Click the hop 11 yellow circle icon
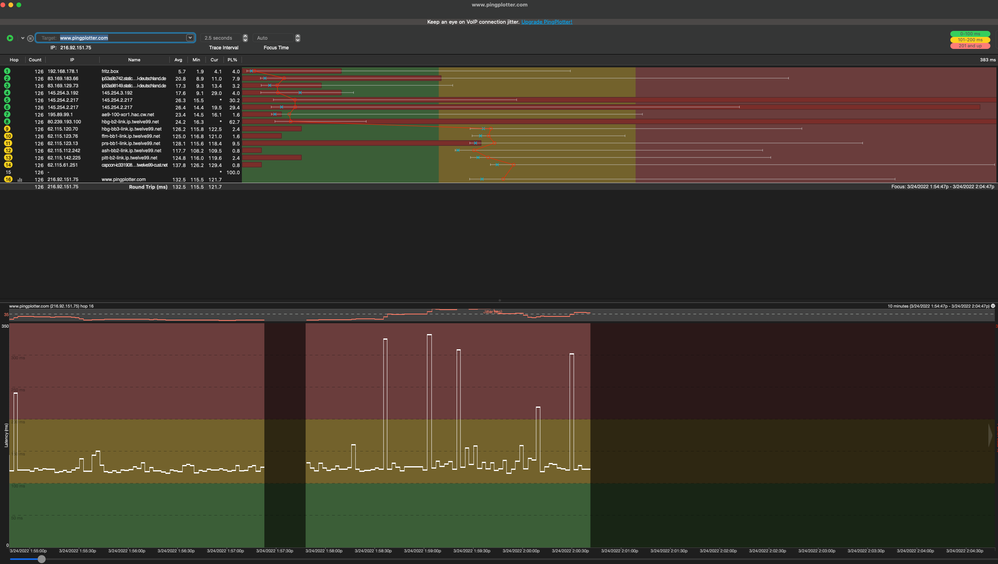The image size is (998, 564). (8, 143)
